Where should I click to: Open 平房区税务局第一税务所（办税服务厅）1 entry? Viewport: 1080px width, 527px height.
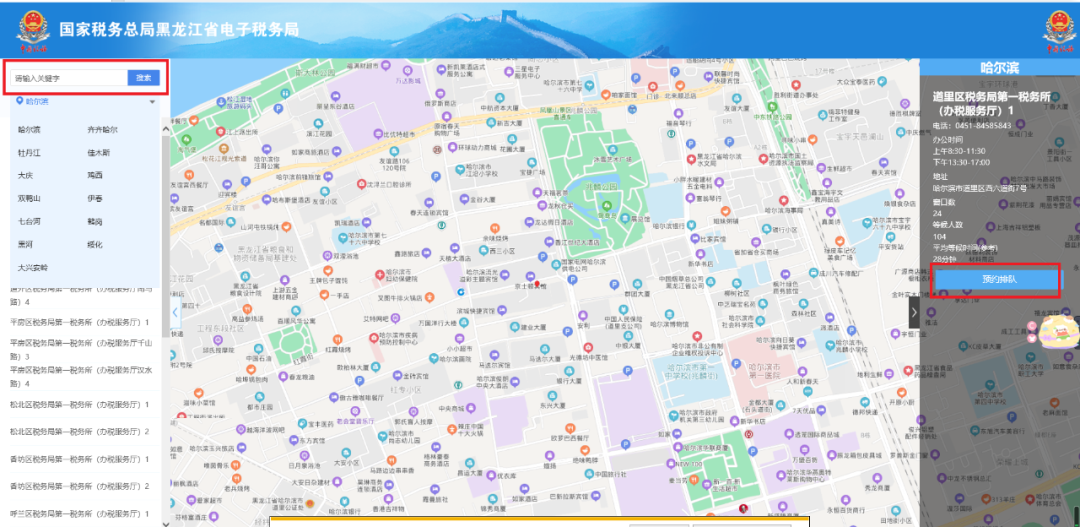pos(79,322)
